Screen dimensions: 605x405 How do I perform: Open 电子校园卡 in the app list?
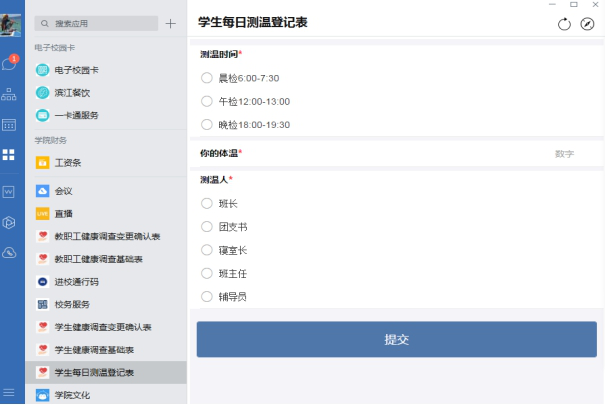tap(70, 70)
